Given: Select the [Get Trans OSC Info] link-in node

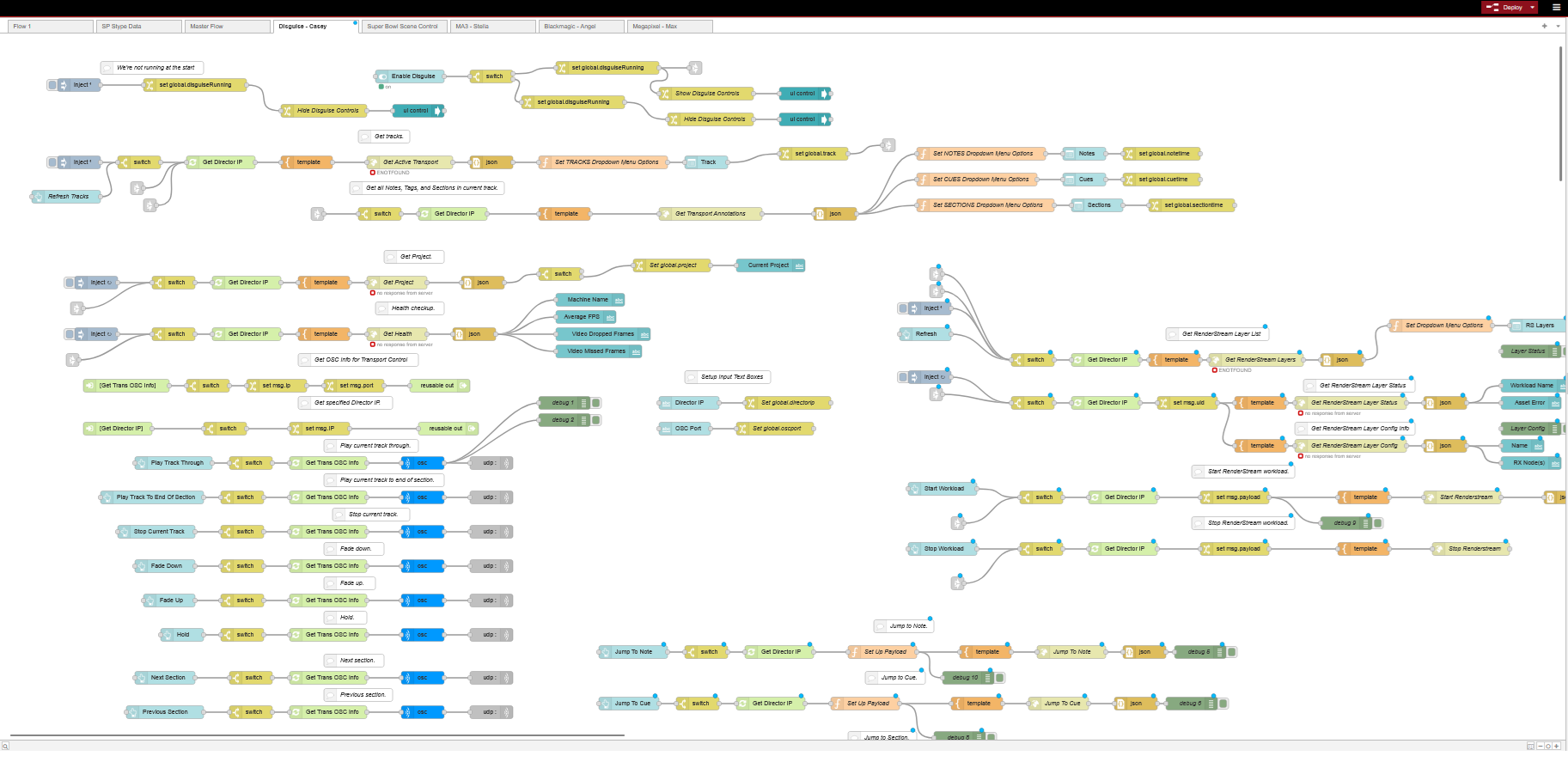Looking at the screenshot, I should pos(126,386).
